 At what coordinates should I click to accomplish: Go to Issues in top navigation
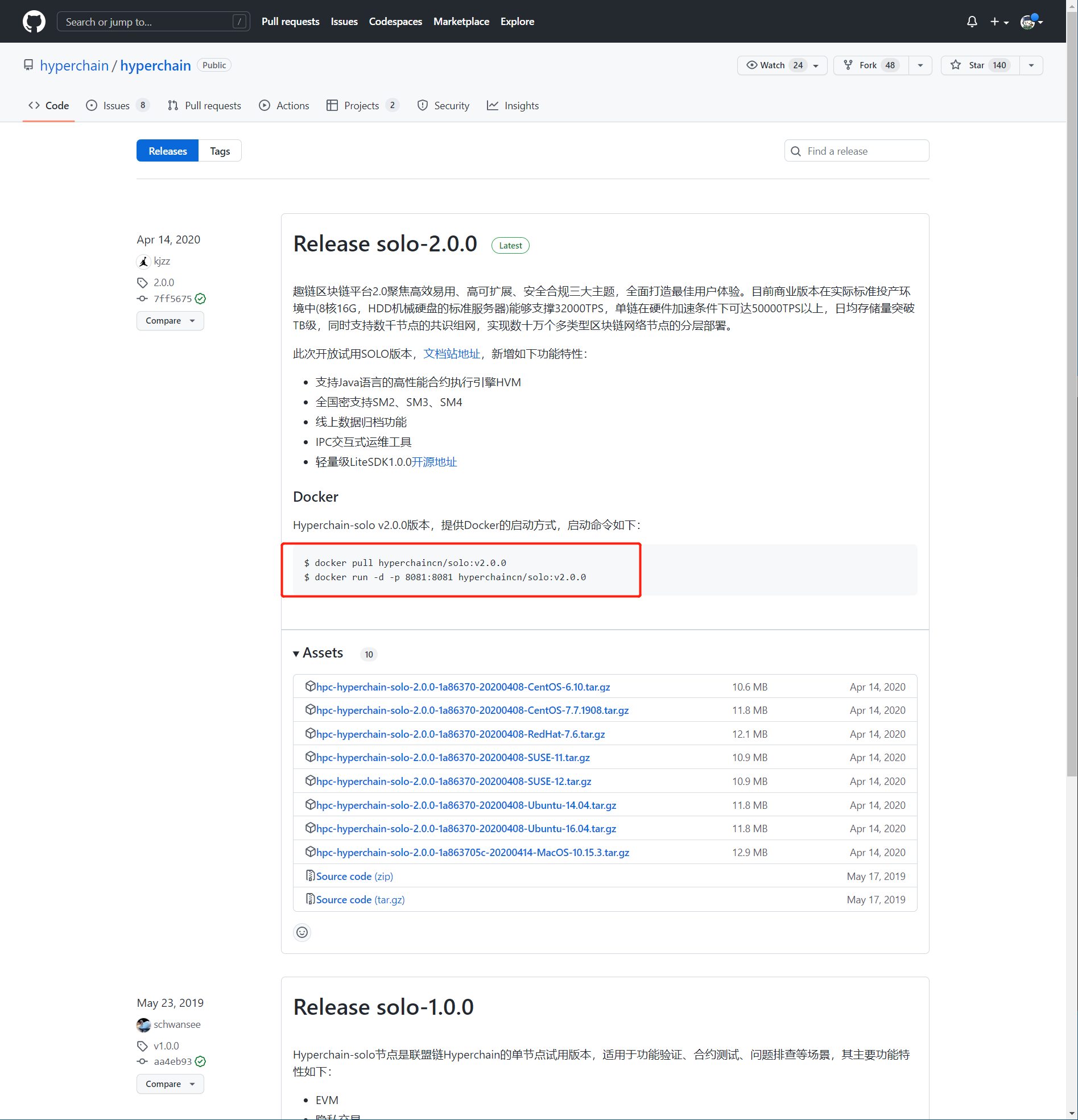(344, 22)
